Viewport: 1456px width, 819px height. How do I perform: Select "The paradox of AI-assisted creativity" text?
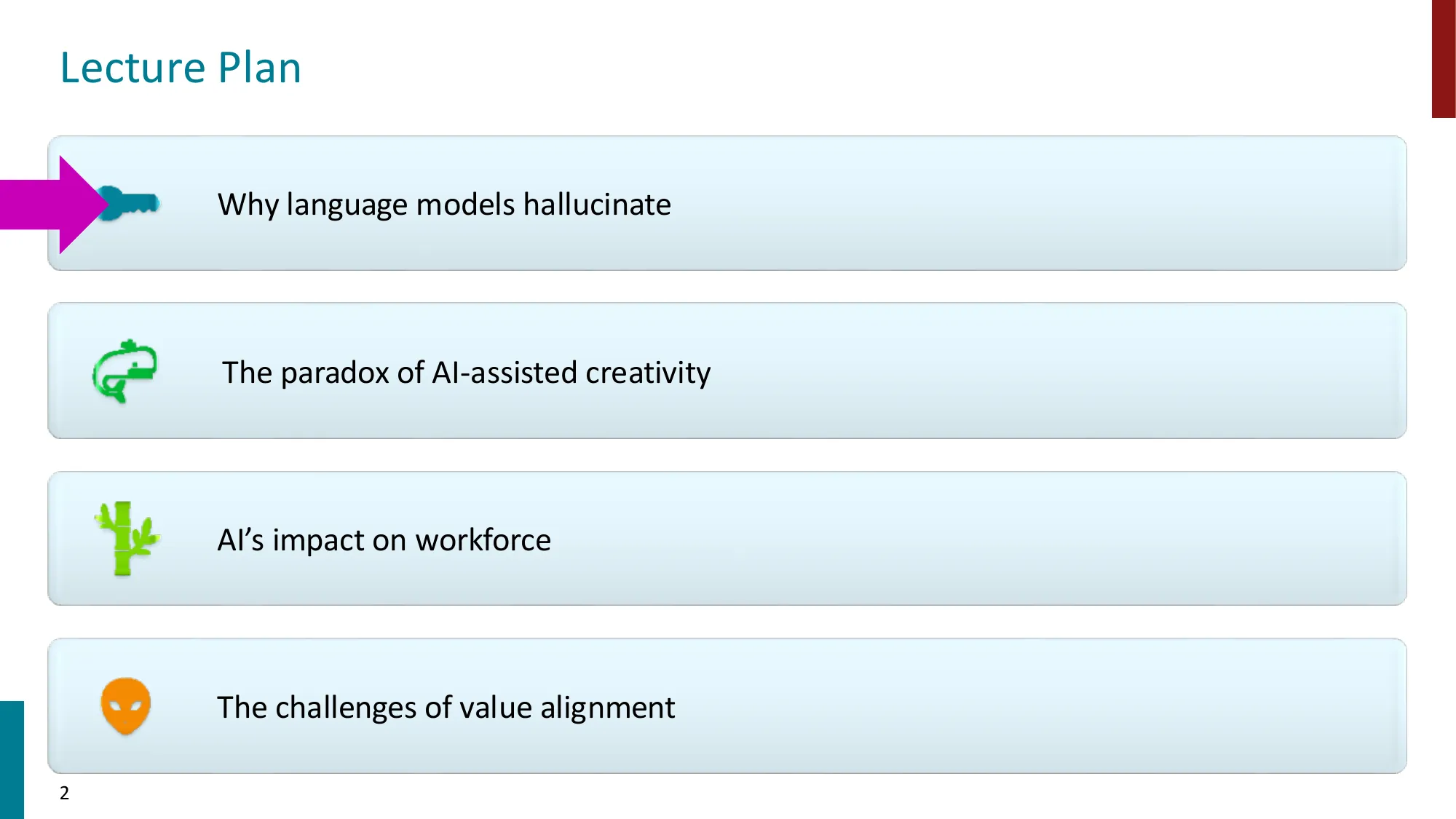(x=466, y=373)
